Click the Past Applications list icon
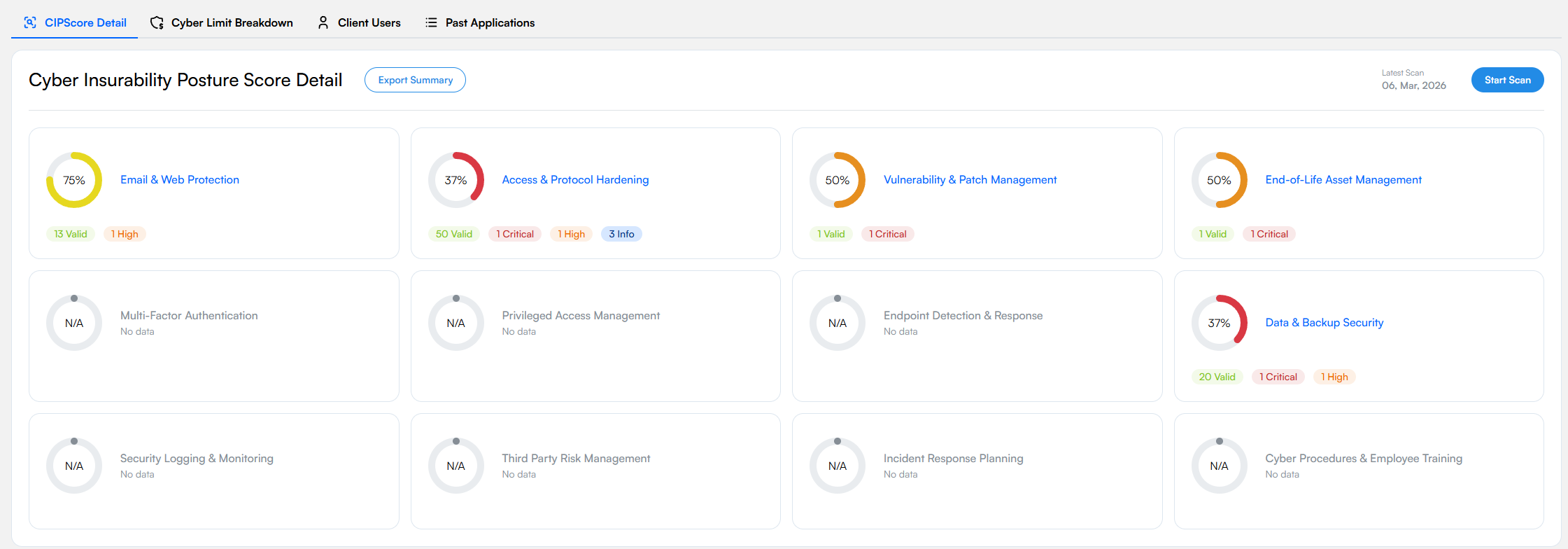This screenshot has width=1568, height=549. pos(431,22)
